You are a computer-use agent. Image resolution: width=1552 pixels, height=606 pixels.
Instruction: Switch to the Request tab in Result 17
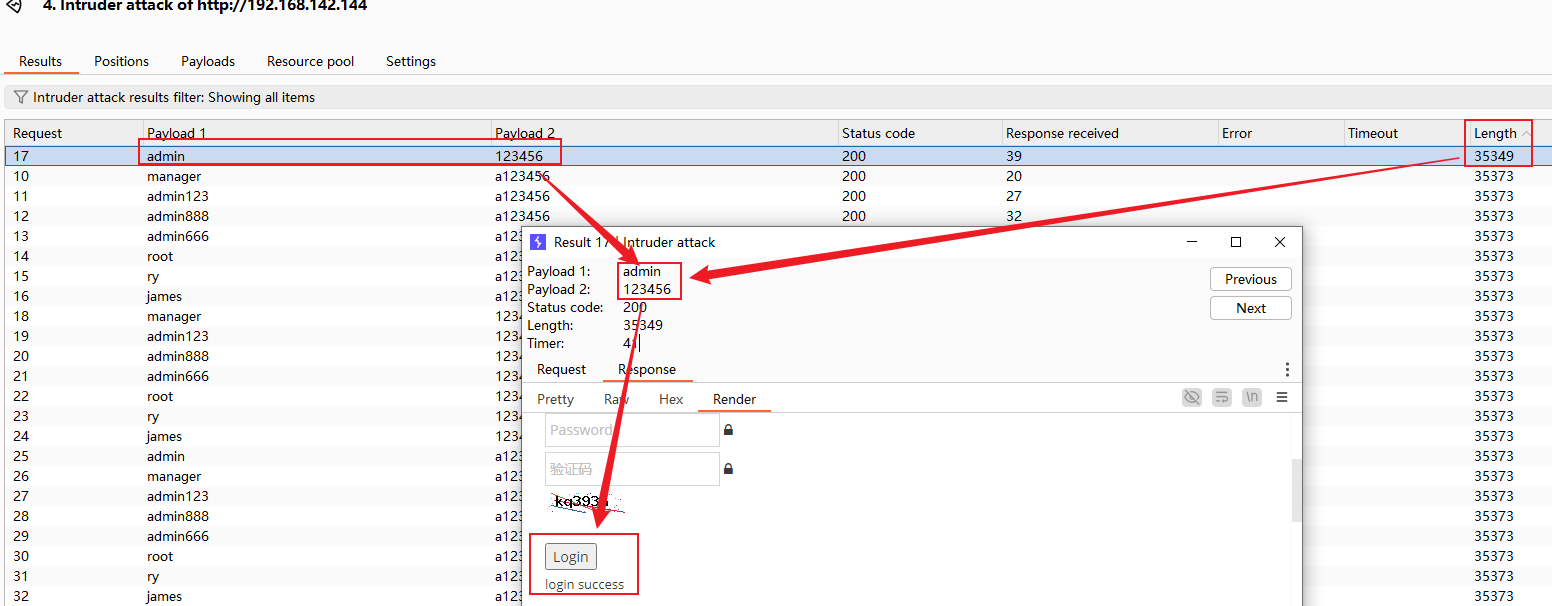point(561,369)
